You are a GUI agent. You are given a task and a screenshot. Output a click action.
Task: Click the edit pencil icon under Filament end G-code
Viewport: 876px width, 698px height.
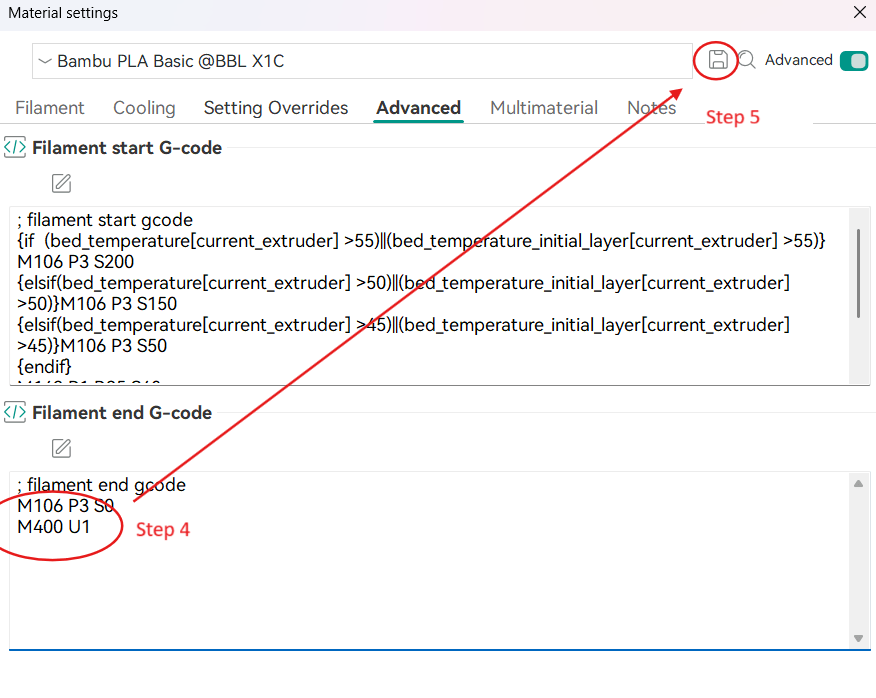[x=62, y=447]
